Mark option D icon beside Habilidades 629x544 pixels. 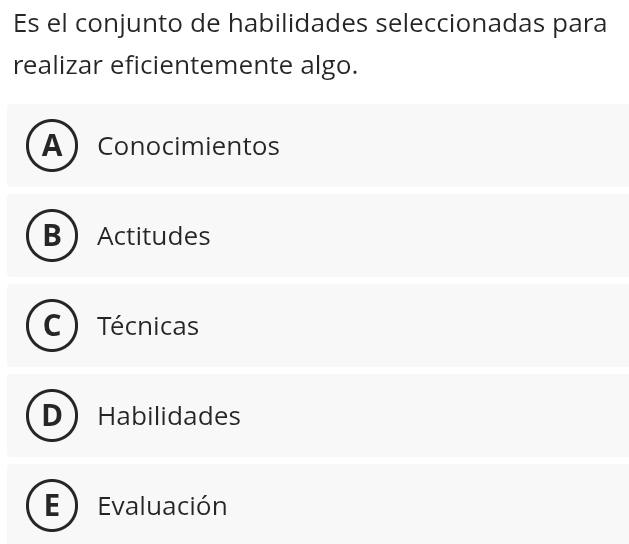click(52, 415)
